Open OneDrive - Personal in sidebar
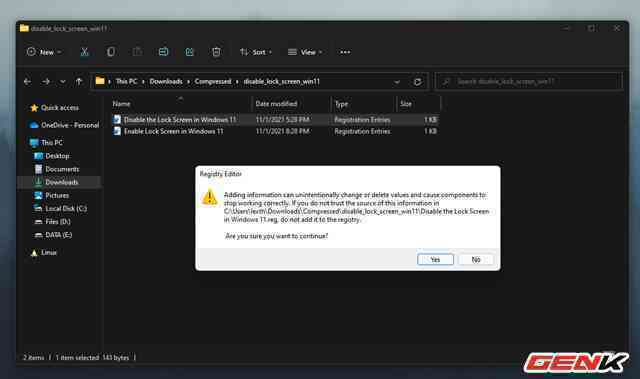The width and height of the screenshot is (640, 379). (x=64, y=125)
